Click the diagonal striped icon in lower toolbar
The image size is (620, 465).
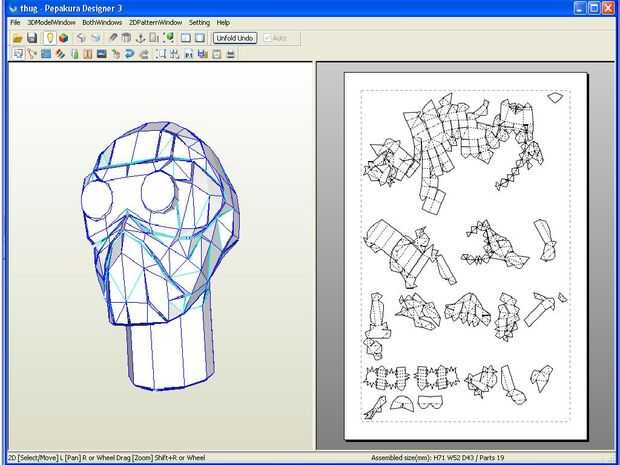pyautogui.click(x=60, y=53)
